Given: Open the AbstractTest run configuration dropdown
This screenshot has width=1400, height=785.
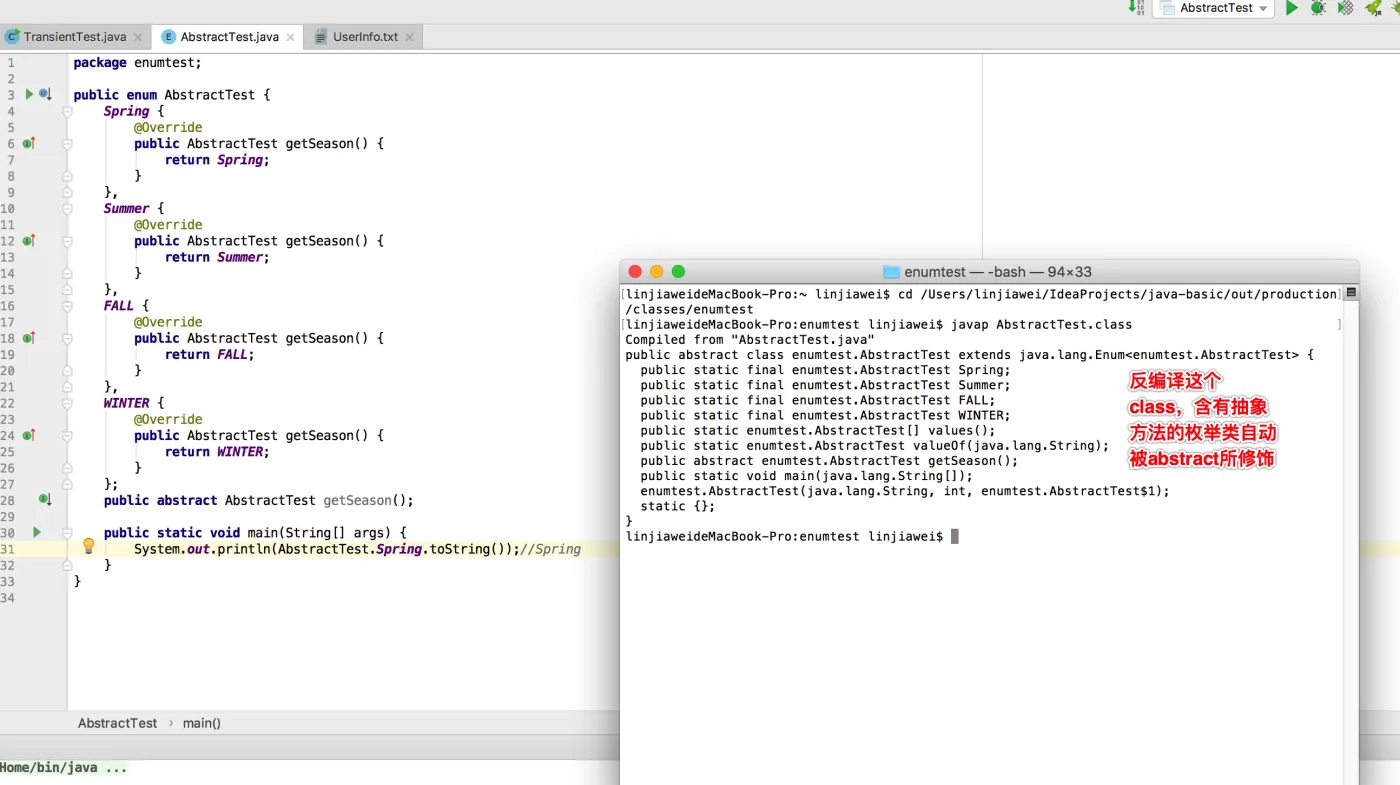Looking at the screenshot, I should pyautogui.click(x=1212, y=8).
